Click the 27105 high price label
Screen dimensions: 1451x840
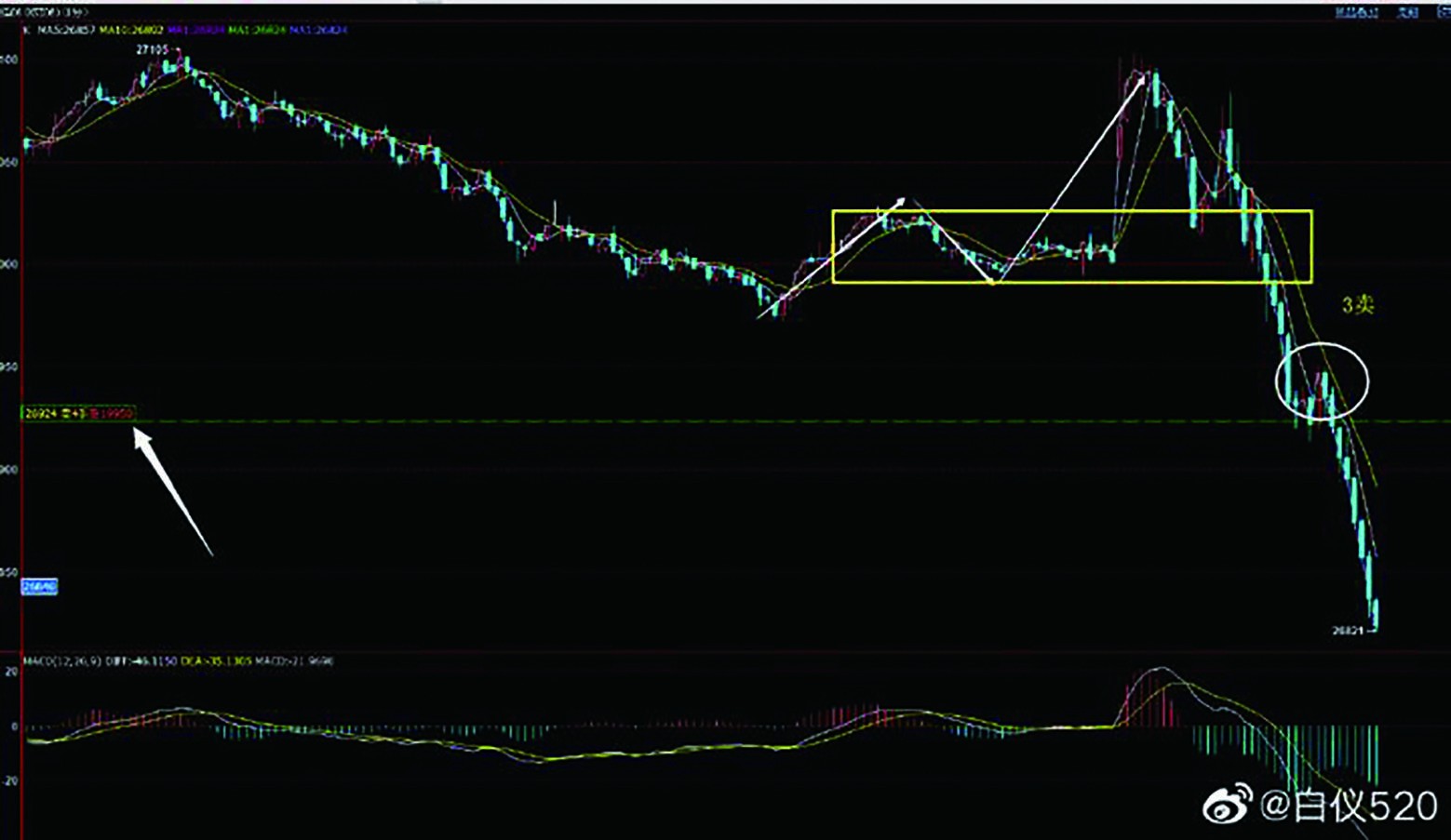coord(153,49)
